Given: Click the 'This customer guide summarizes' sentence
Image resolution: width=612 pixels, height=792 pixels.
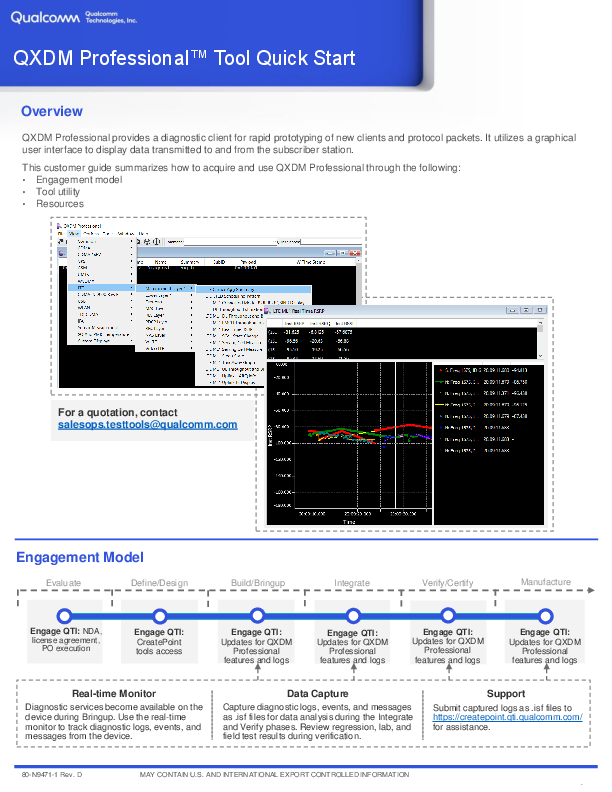Looking at the screenshot, I should (241, 168).
